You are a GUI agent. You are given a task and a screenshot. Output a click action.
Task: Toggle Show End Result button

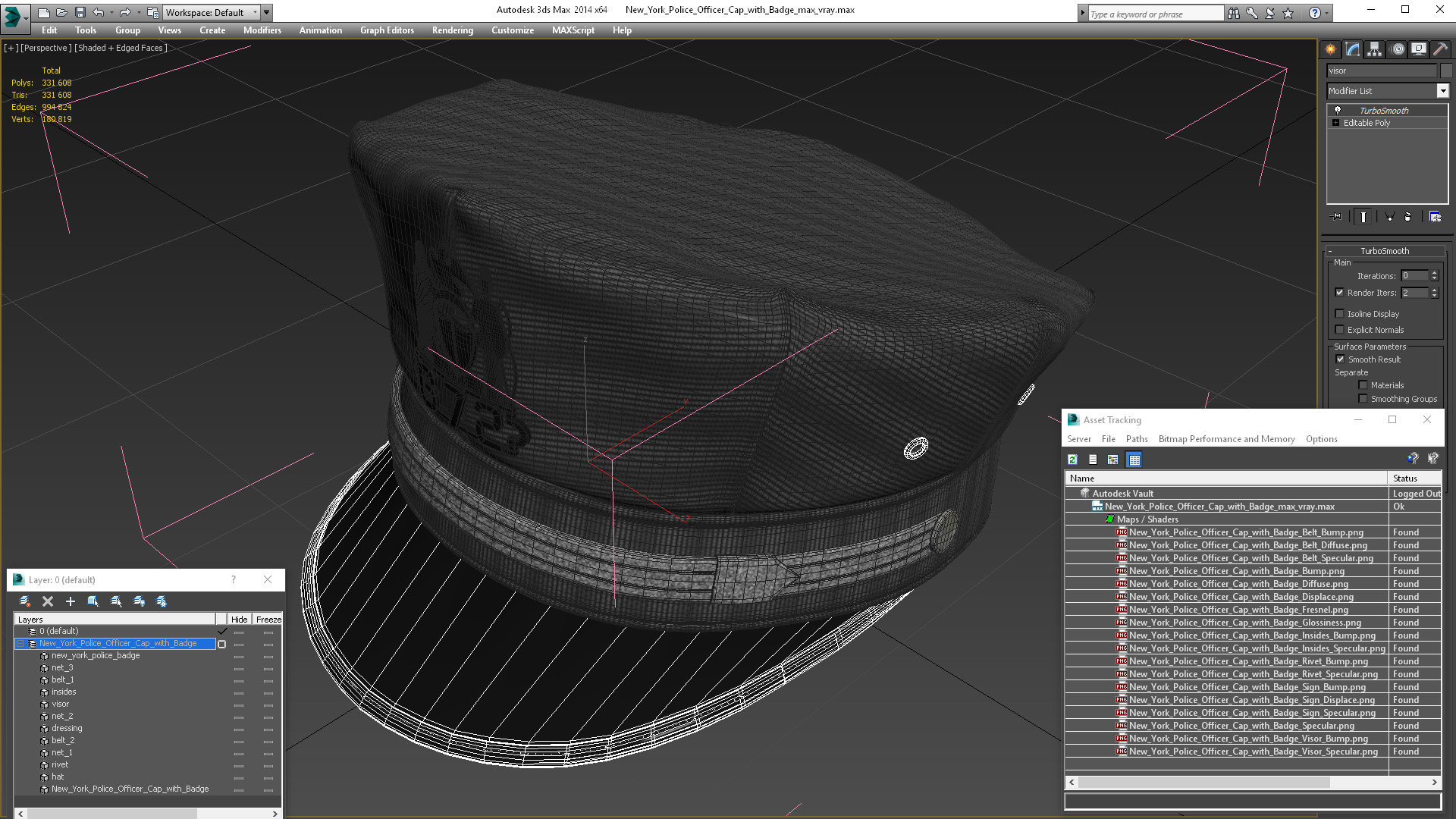pyautogui.click(x=1363, y=217)
